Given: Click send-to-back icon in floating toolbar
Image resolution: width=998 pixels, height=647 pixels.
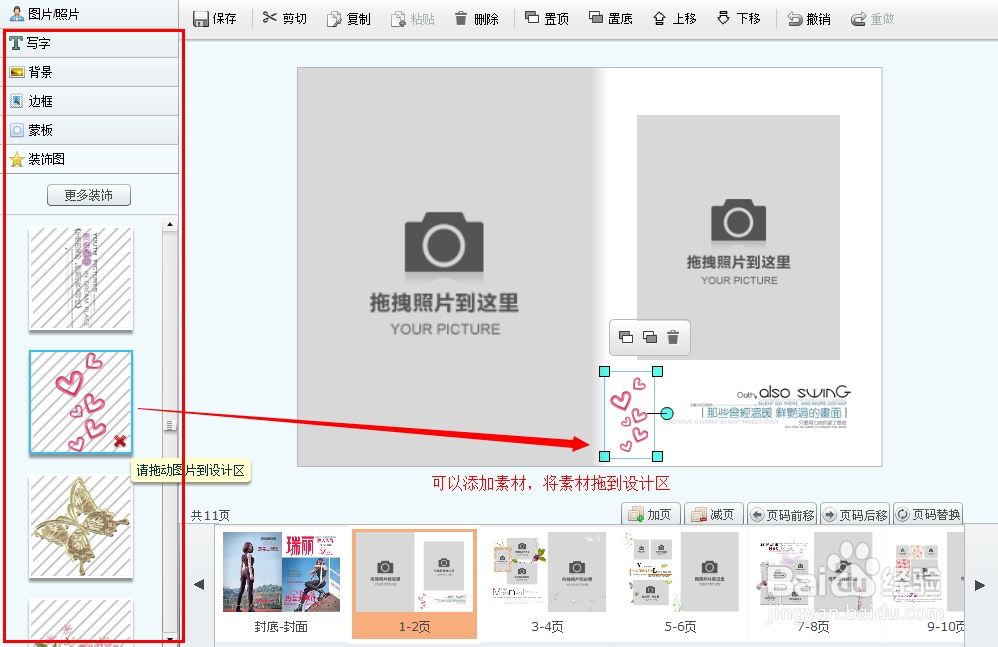Looking at the screenshot, I should [650, 337].
